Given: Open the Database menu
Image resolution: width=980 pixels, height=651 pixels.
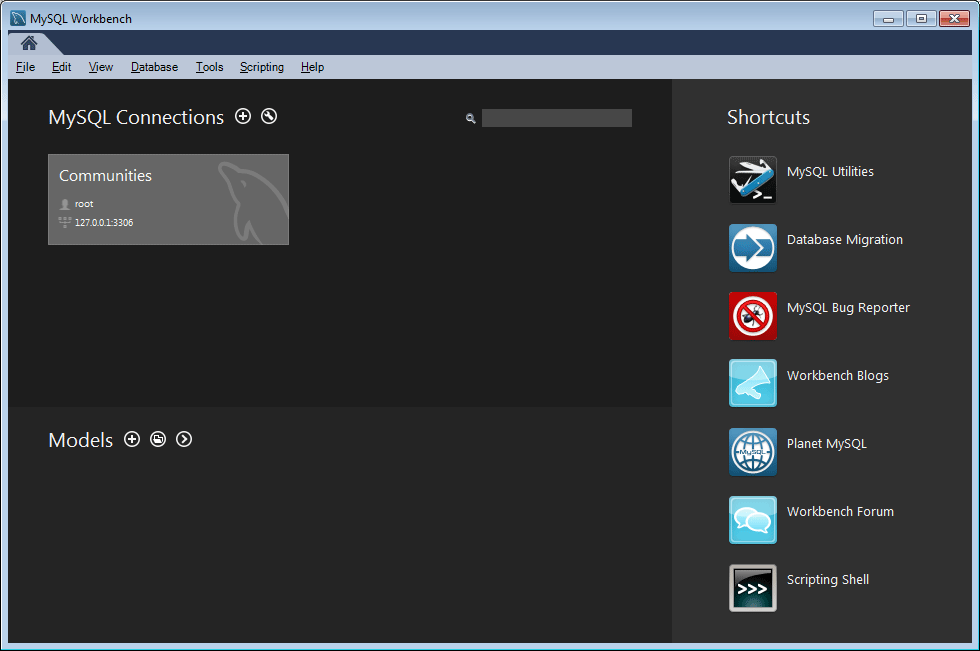Looking at the screenshot, I should (x=154, y=67).
